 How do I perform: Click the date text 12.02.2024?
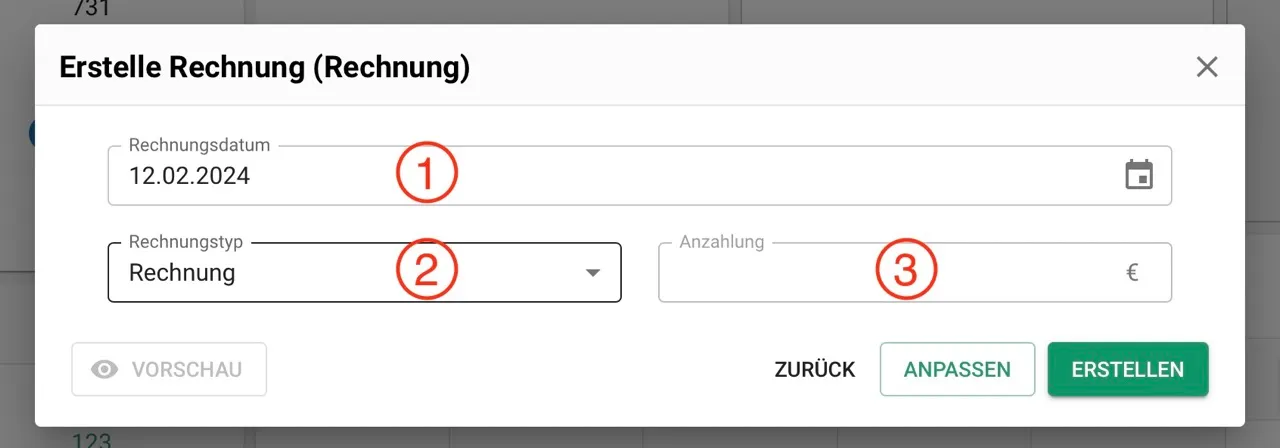click(190, 176)
